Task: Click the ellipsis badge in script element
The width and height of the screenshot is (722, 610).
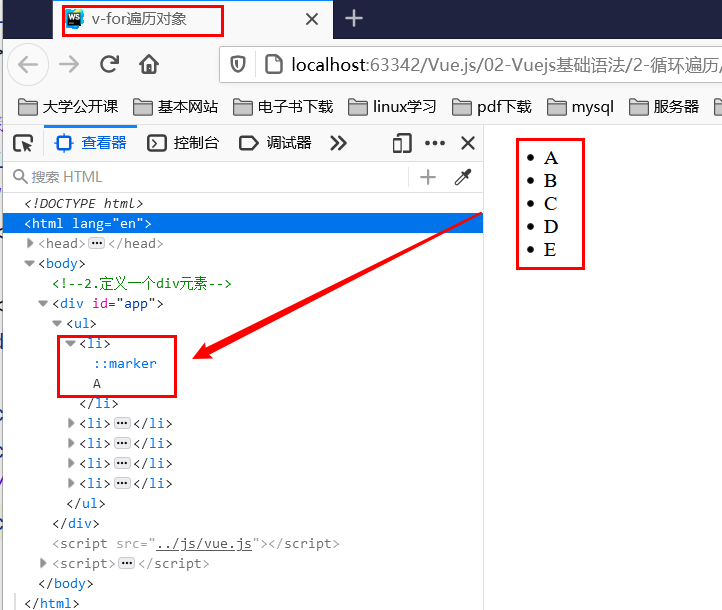Action: coord(127,563)
